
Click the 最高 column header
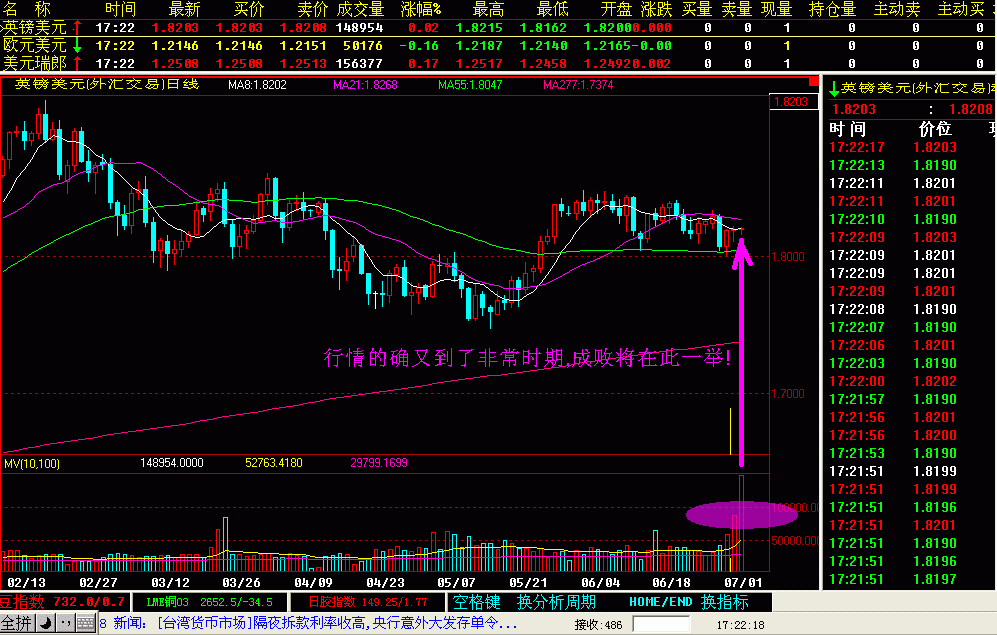488,10
